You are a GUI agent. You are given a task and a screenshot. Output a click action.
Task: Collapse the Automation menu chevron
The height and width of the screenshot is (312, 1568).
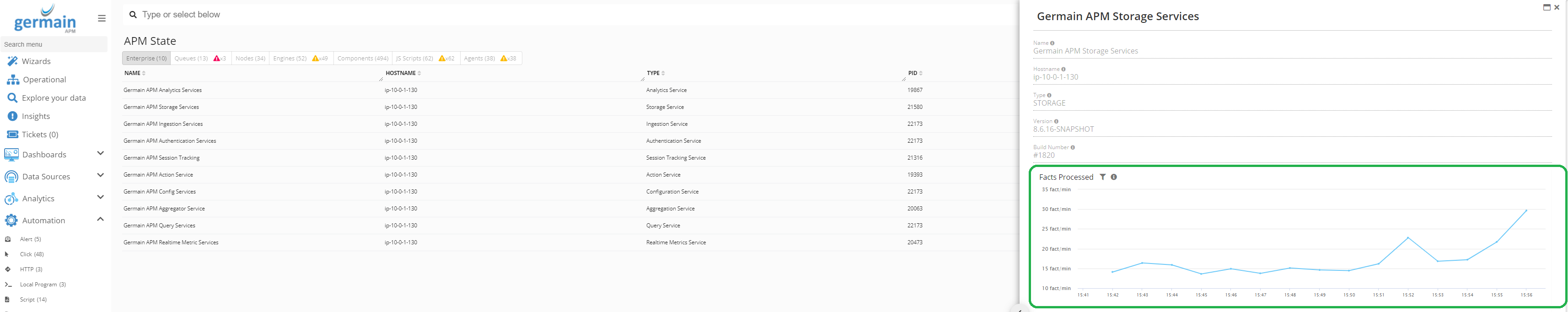coord(101,219)
